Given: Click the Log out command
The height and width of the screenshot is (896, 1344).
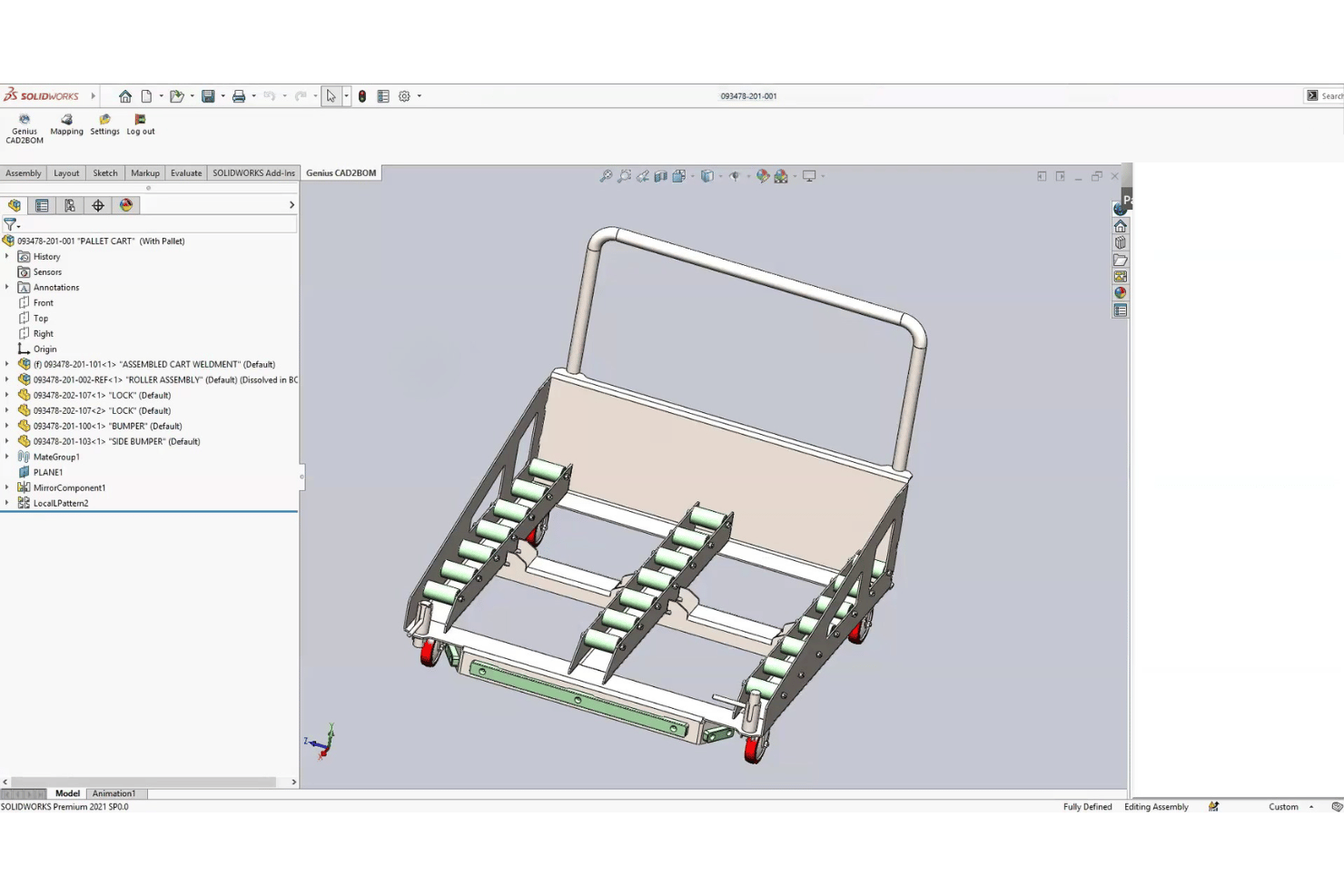Looking at the screenshot, I should click(x=141, y=124).
